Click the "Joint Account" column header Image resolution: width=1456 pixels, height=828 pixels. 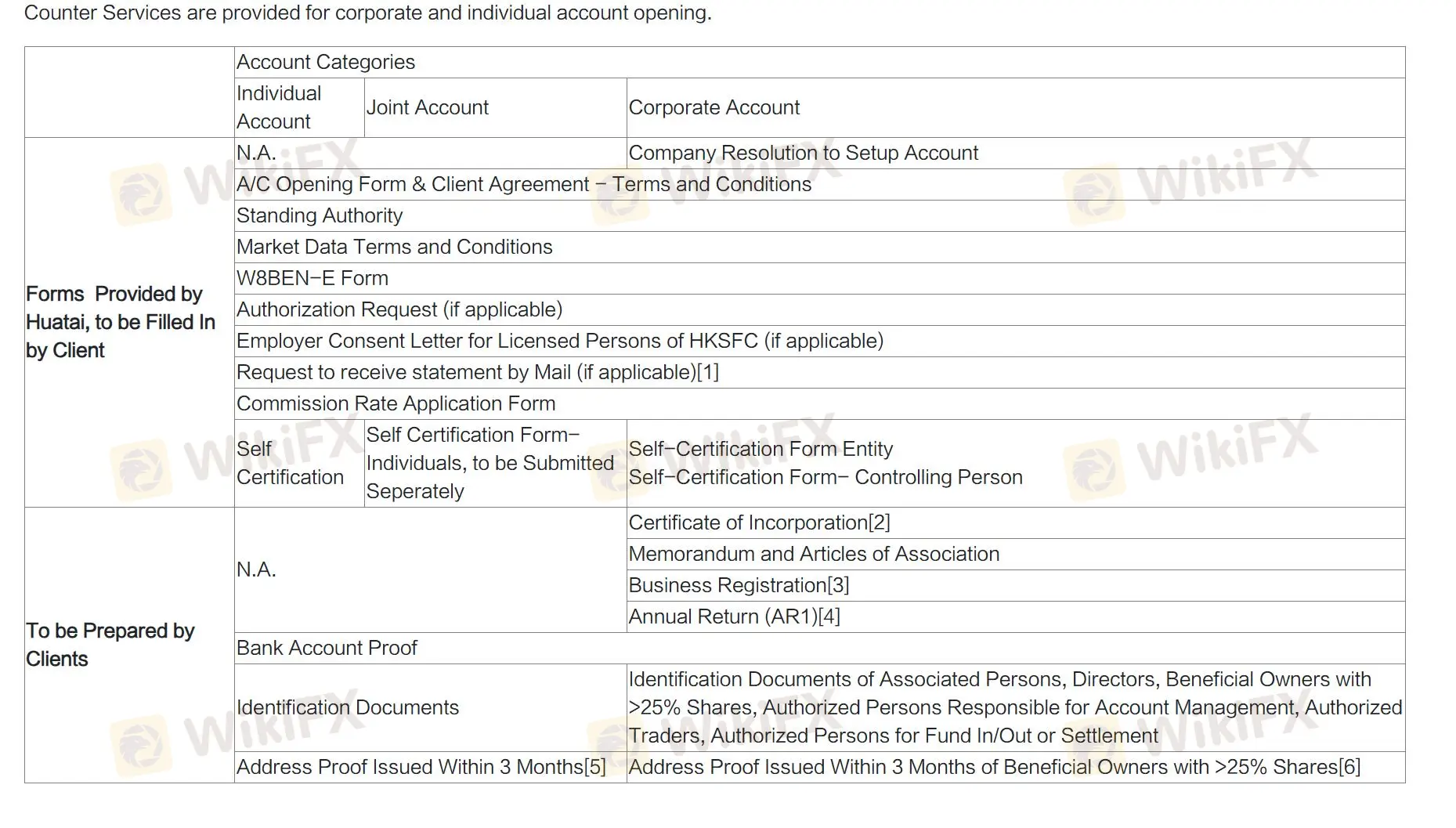tap(428, 107)
